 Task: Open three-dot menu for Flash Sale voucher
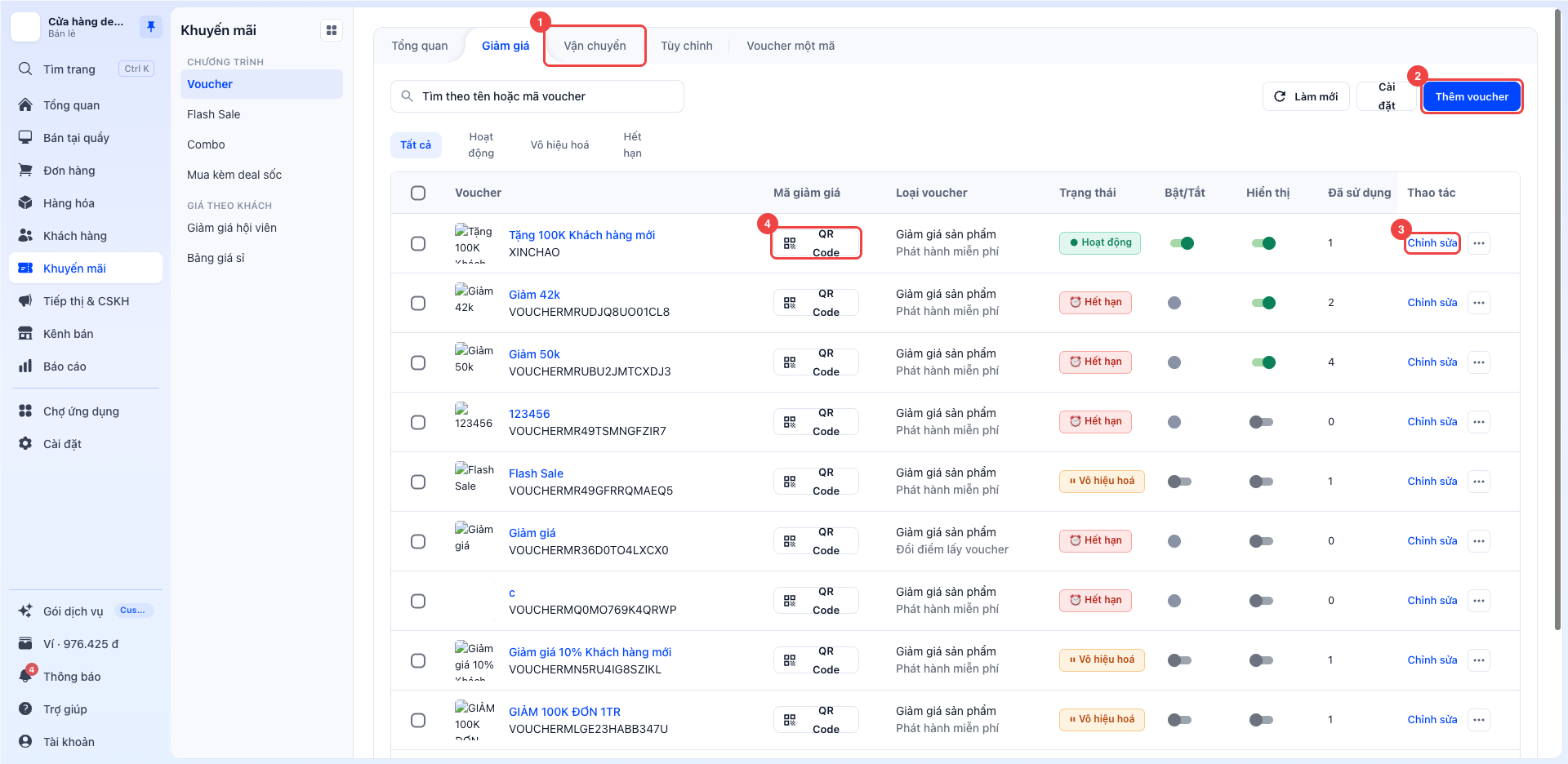point(1479,482)
